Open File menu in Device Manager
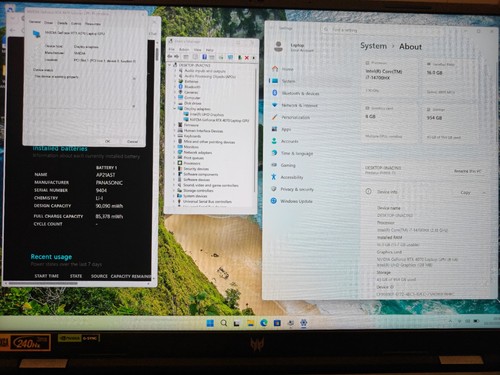500x375 pixels. pos(172,49)
